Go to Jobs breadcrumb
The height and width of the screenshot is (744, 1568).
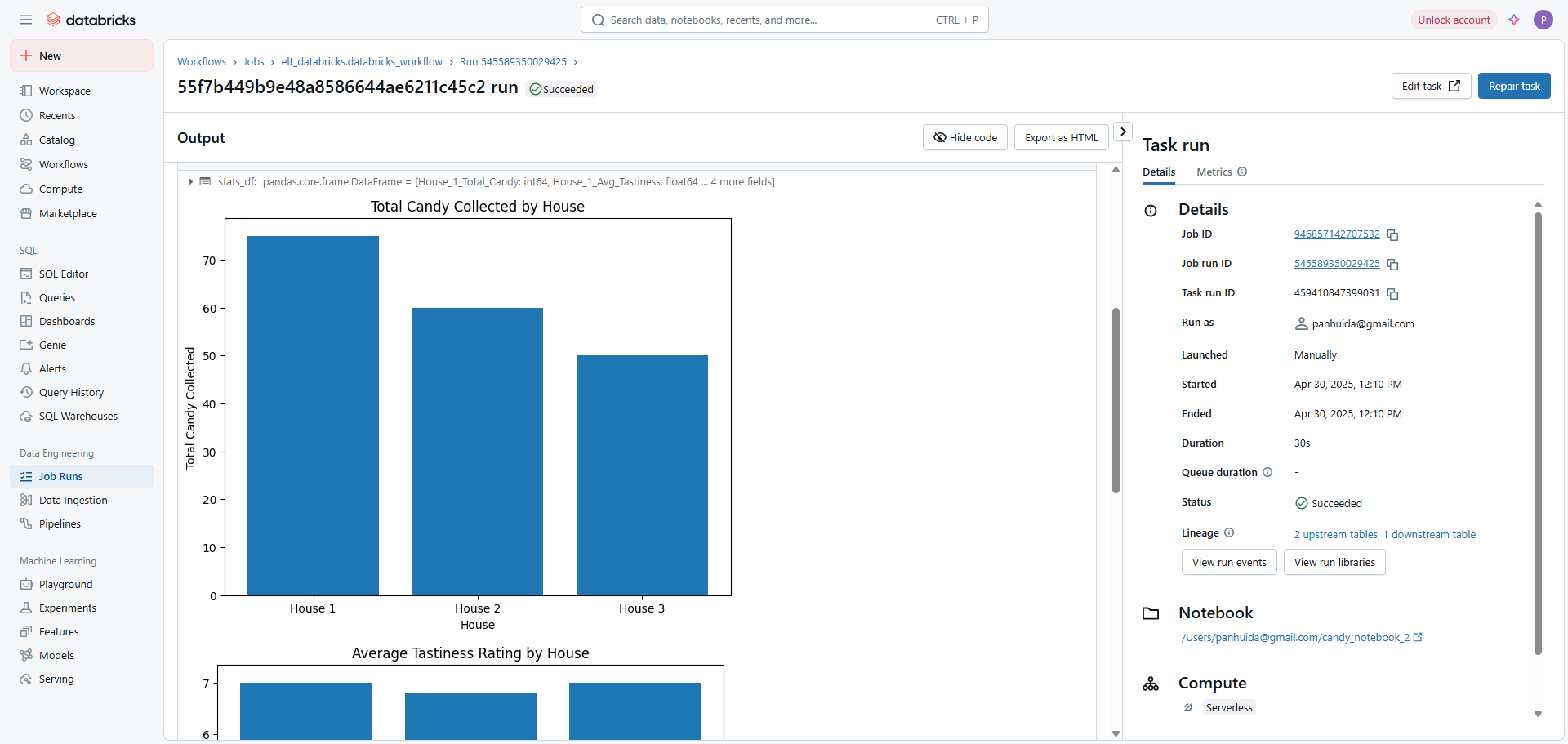click(254, 61)
